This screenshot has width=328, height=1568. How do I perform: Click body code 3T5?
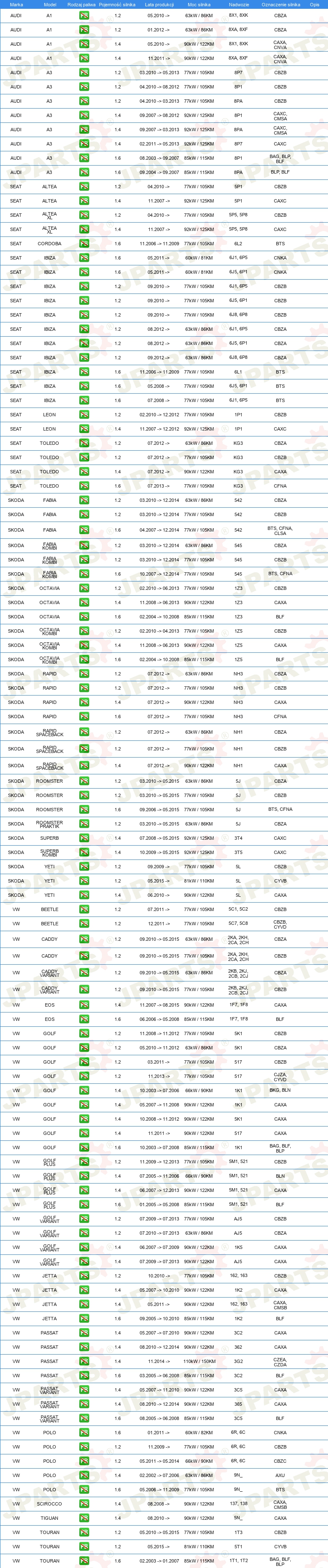[x=239, y=852]
